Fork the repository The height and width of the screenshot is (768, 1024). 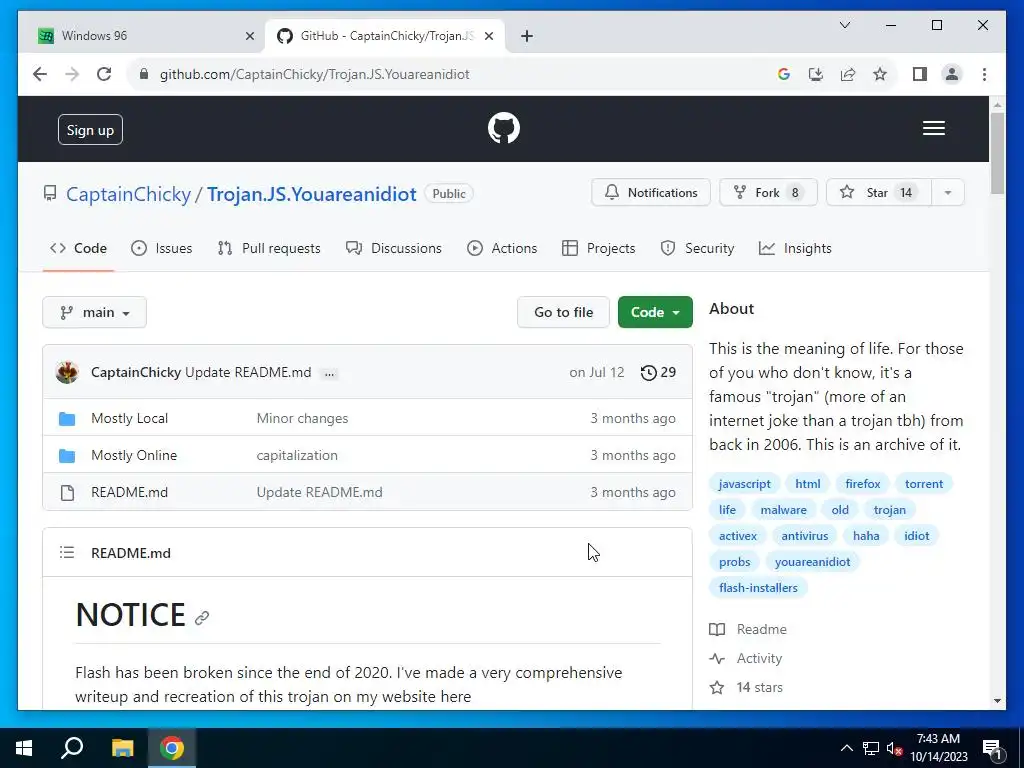click(768, 193)
